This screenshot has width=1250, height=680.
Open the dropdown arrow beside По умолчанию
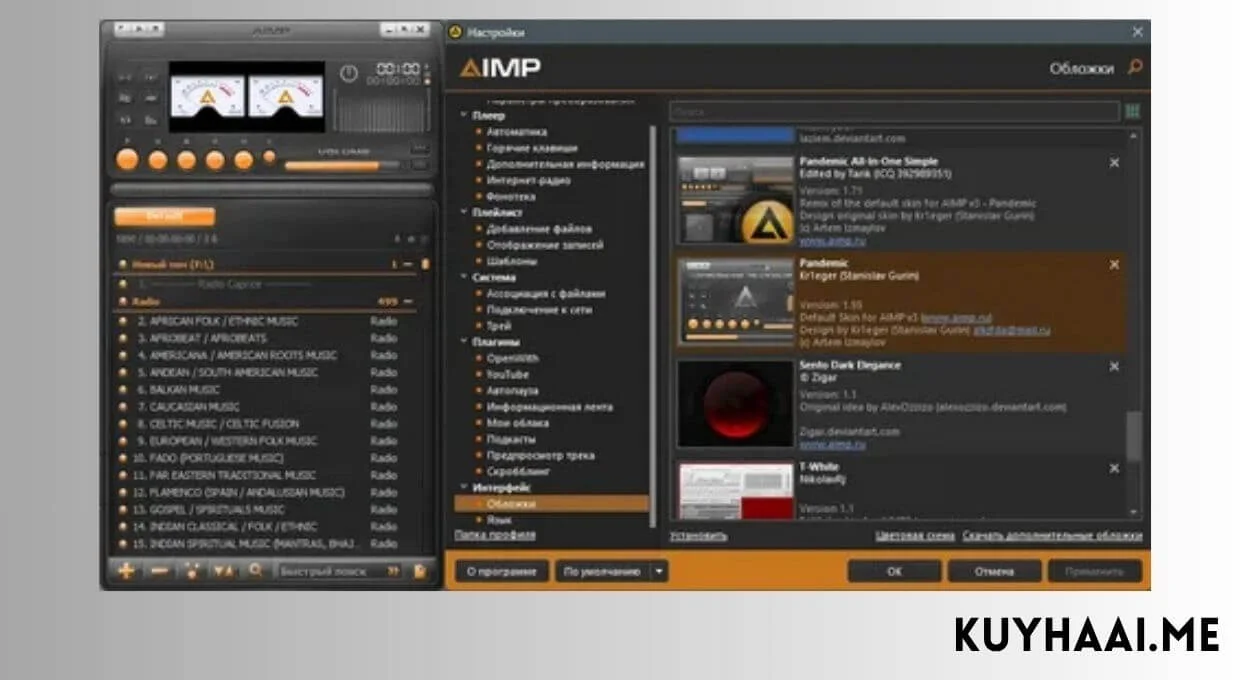[658, 571]
